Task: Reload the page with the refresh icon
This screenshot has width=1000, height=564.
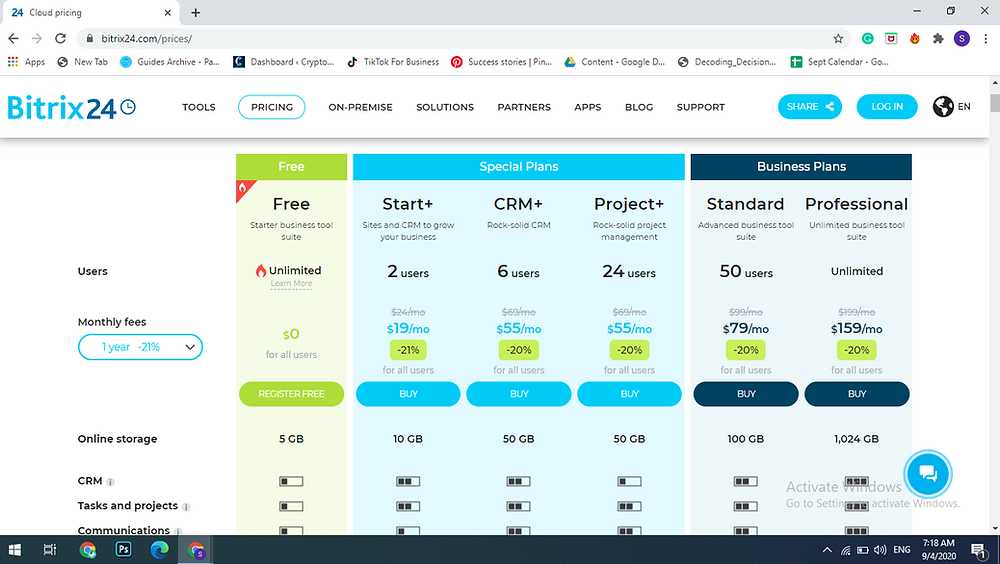Action: (61, 38)
